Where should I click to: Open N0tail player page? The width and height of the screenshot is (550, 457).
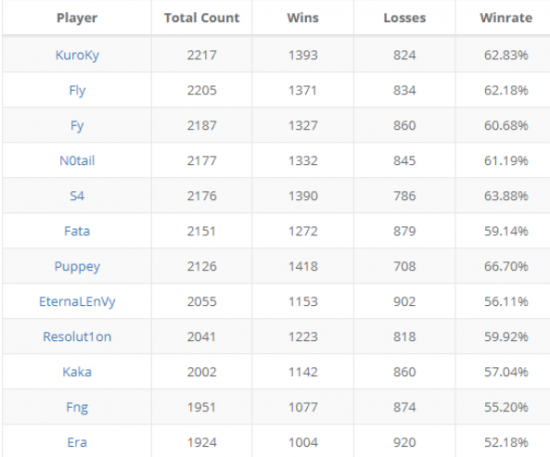click(77, 161)
